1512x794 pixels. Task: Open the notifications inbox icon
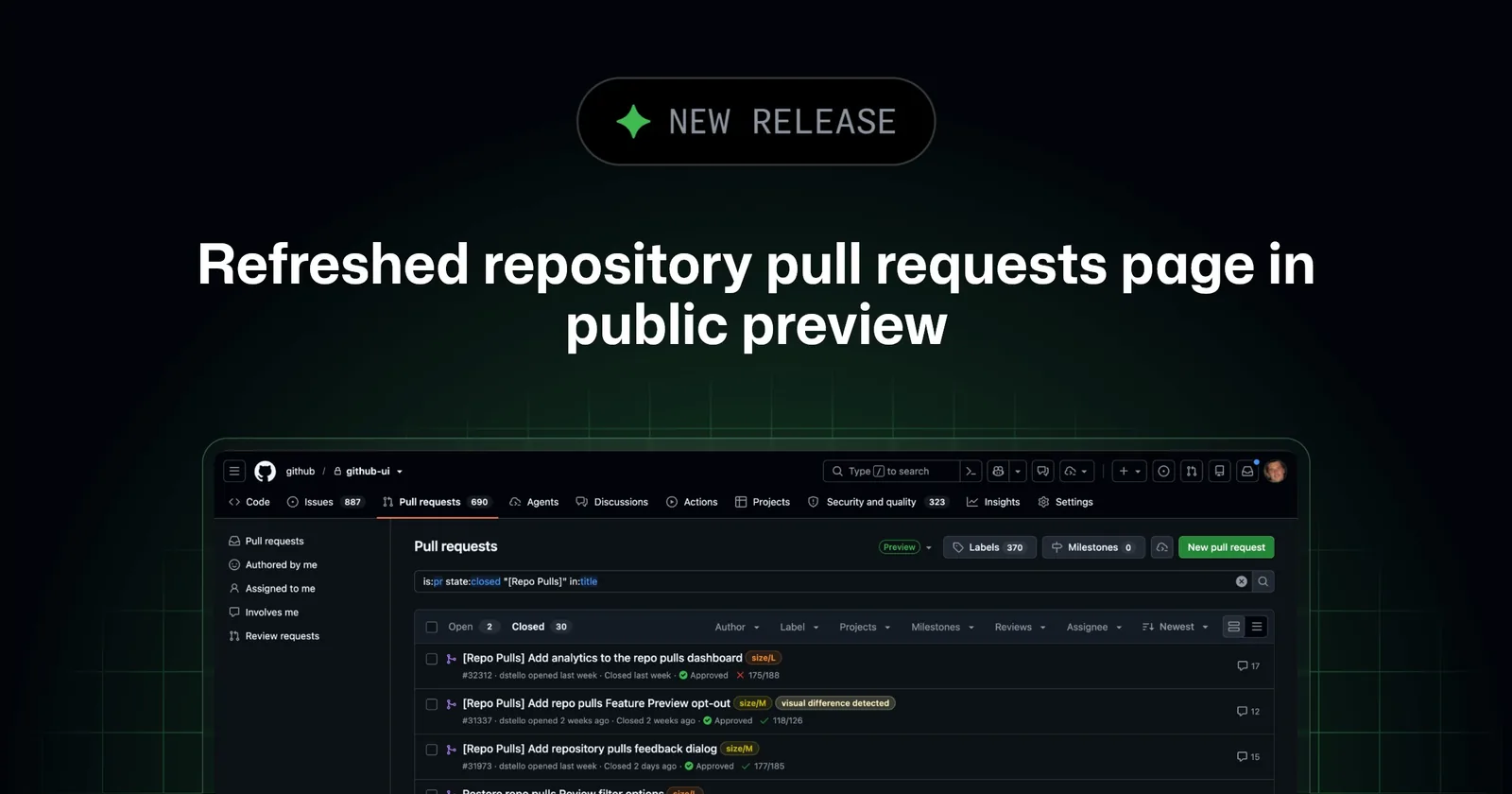1247,471
